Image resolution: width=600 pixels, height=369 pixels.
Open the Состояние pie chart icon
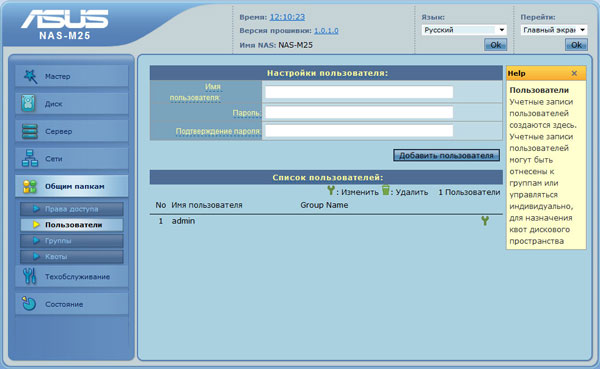(x=29, y=304)
